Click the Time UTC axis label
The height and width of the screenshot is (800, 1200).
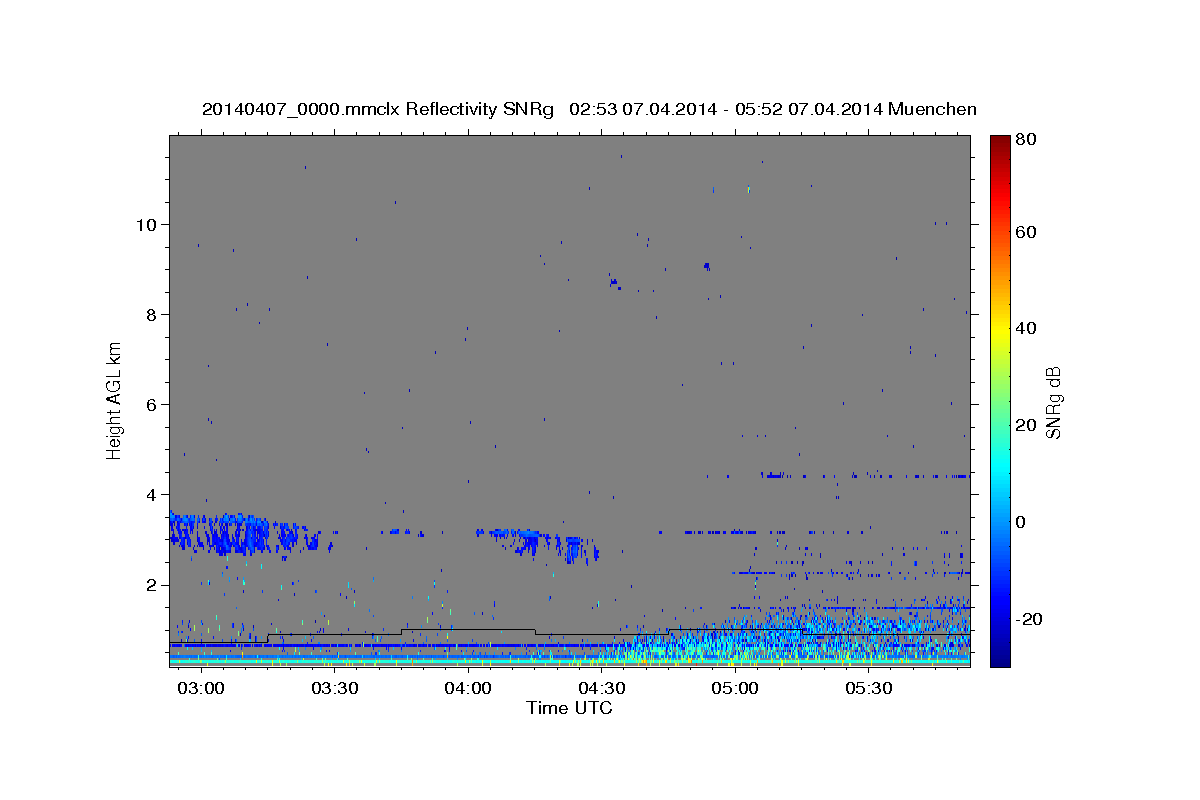(x=569, y=708)
